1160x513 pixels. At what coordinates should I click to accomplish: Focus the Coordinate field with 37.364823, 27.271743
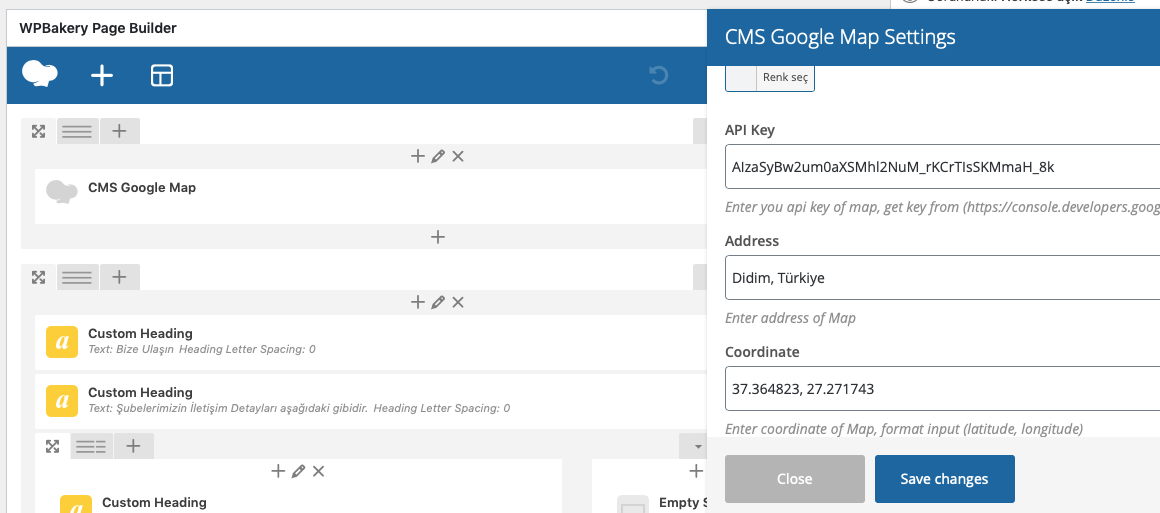coord(942,388)
